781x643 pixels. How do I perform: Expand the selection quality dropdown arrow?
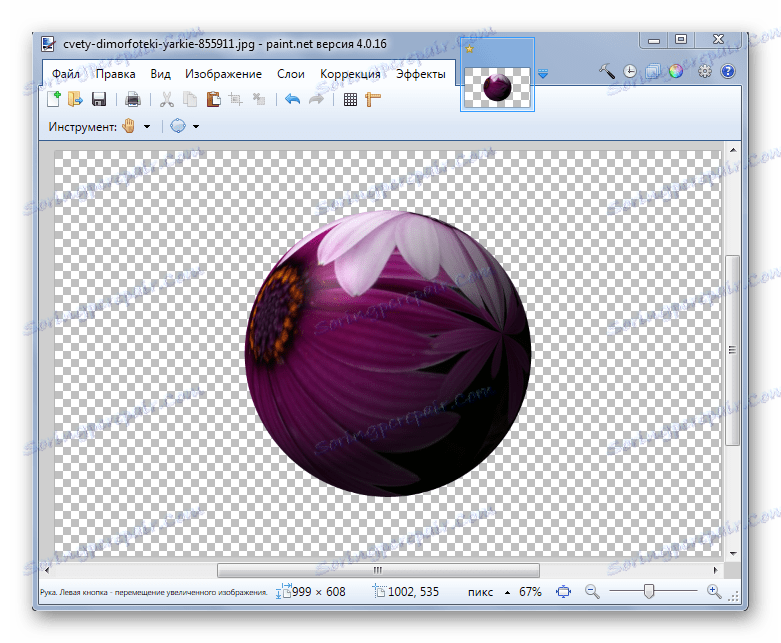pyautogui.click(x=196, y=127)
